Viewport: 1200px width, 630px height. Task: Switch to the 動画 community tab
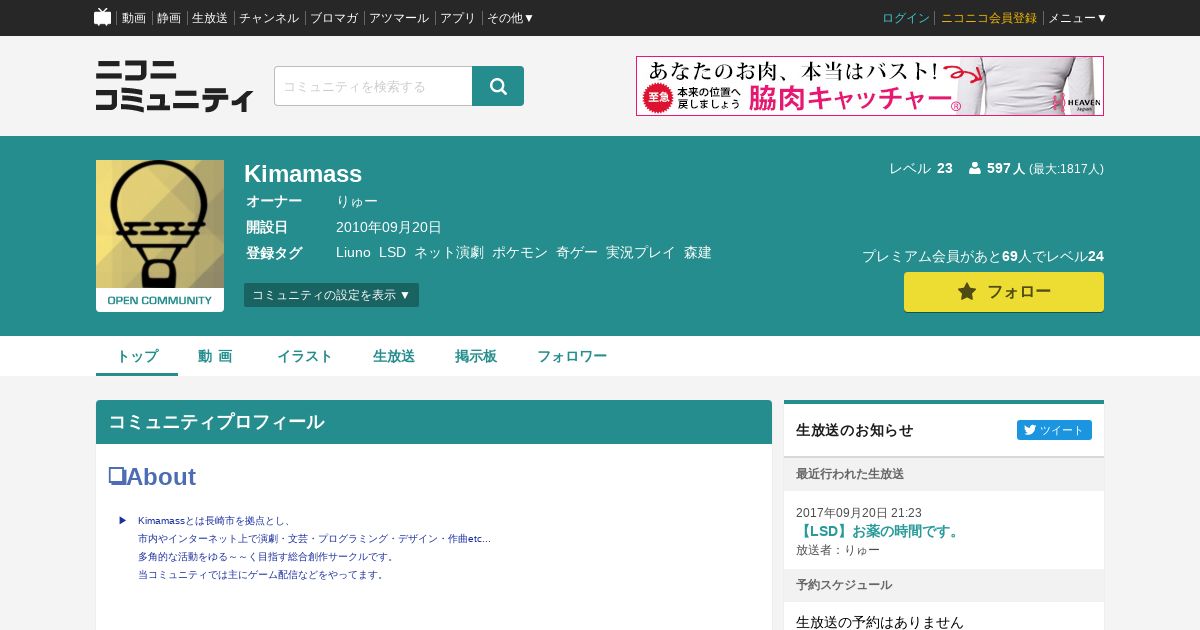pyautogui.click(x=215, y=356)
